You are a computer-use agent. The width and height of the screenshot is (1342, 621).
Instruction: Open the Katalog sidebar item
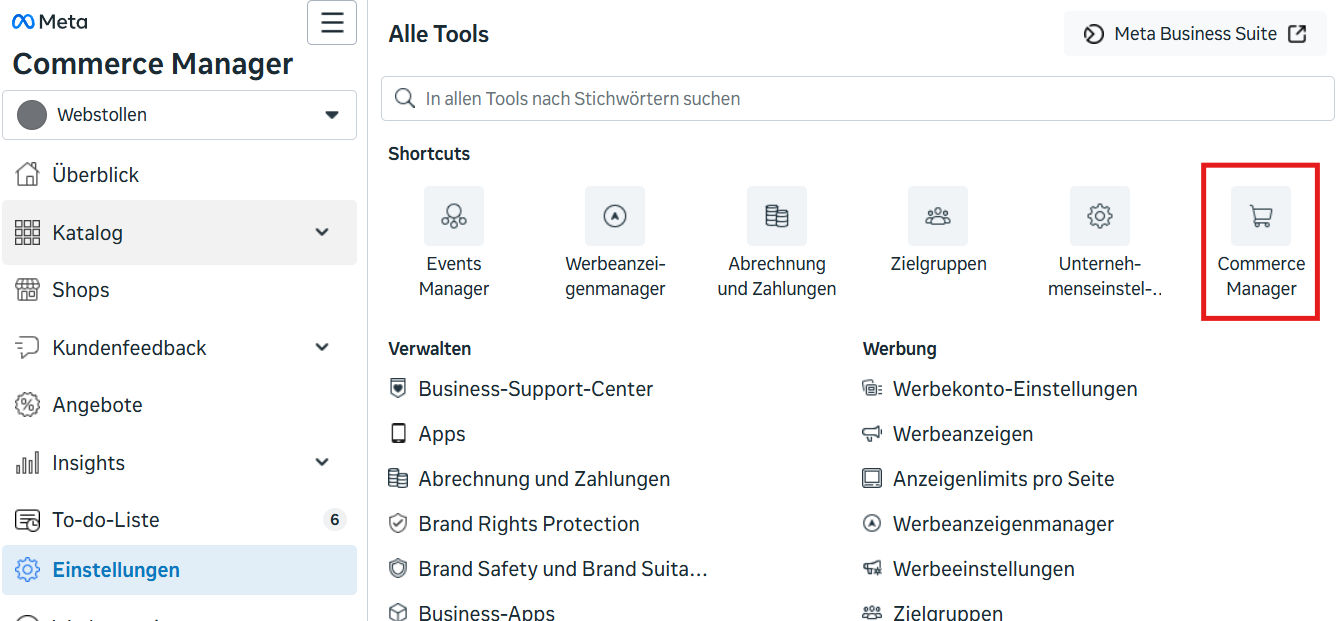click(180, 233)
